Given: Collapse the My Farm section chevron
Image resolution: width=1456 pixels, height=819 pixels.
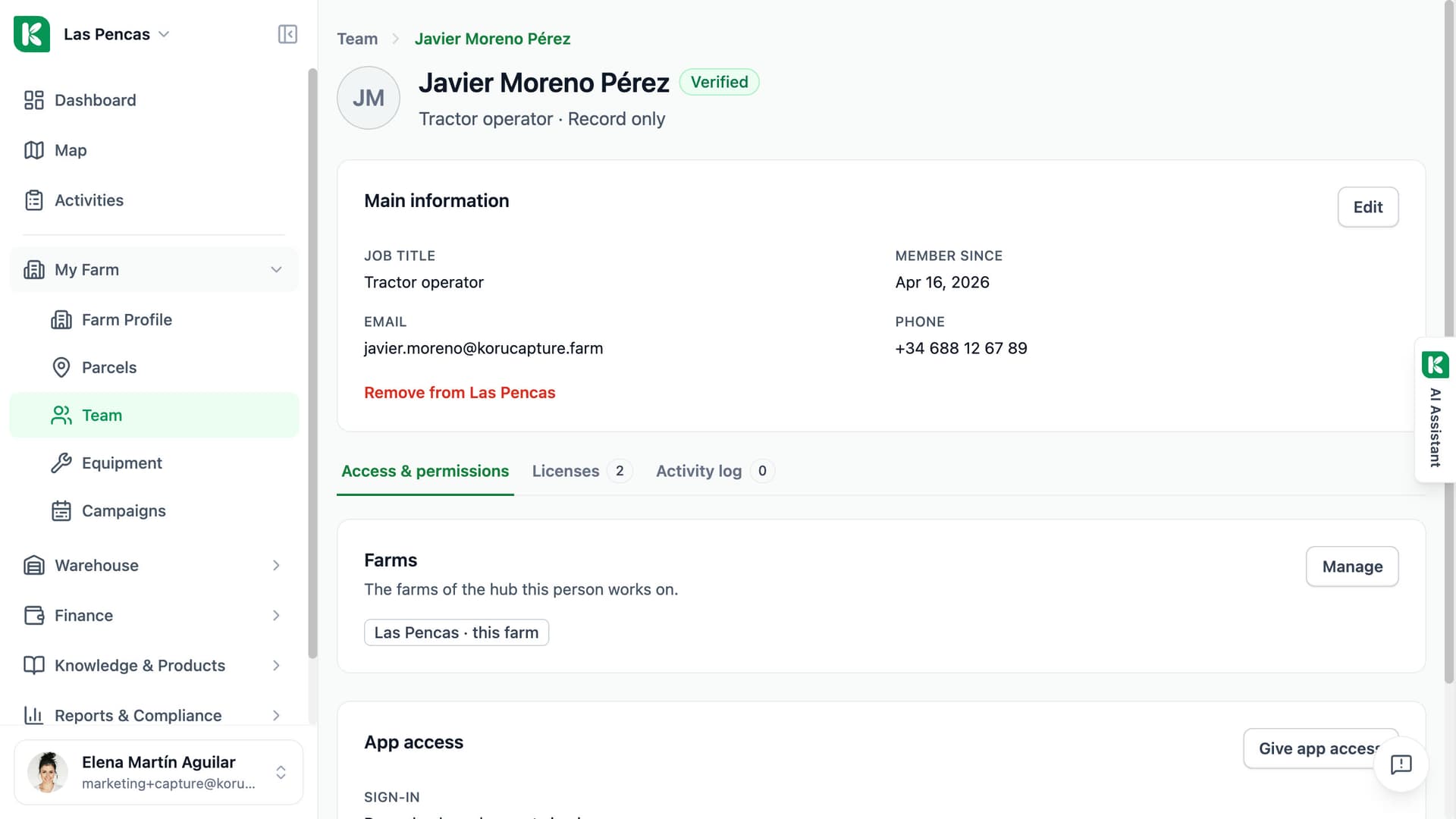Looking at the screenshot, I should (x=276, y=270).
